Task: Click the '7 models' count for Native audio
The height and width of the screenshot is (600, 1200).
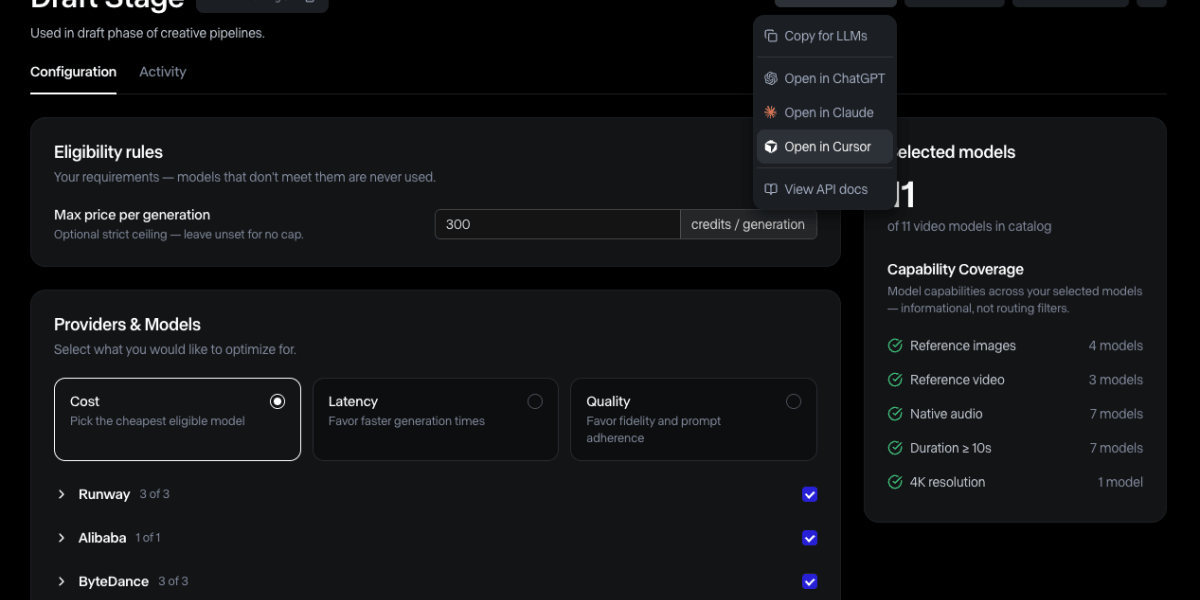Action: 1116,414
